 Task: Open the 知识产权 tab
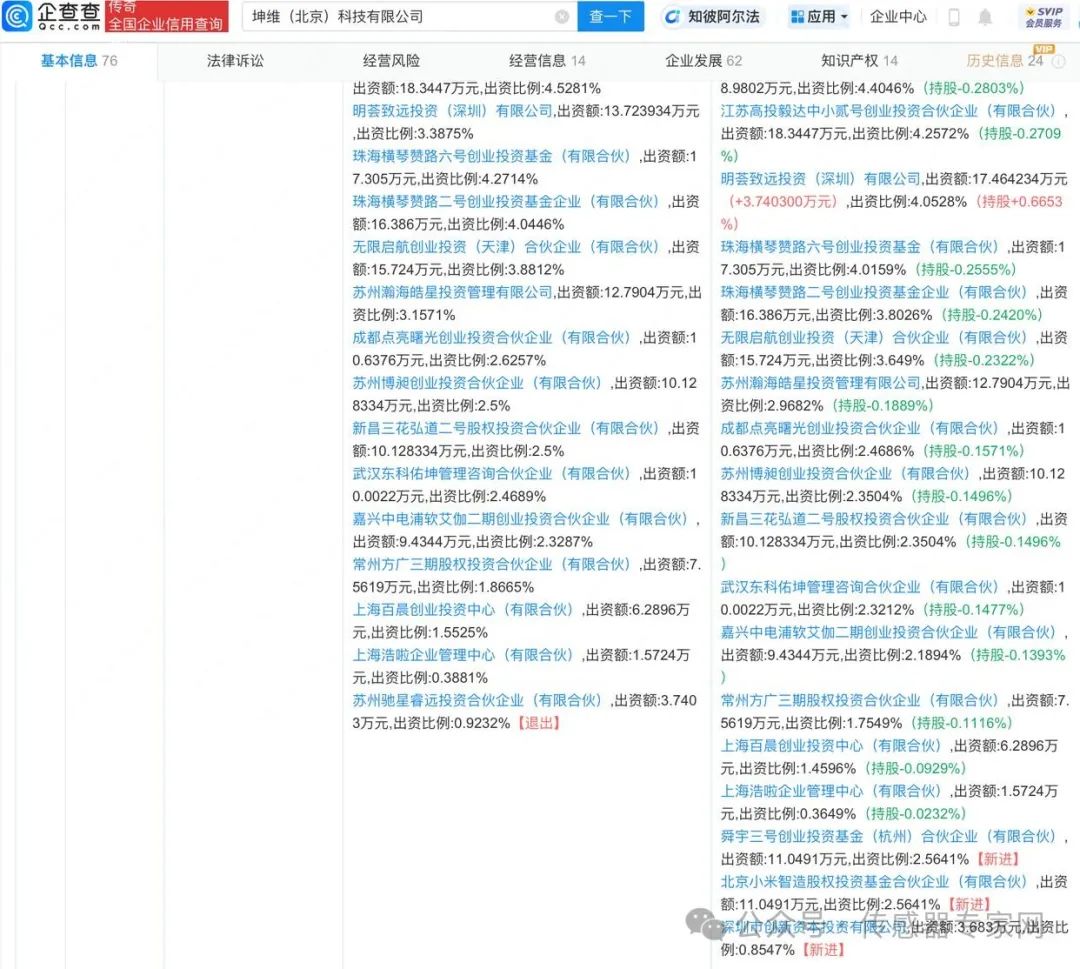[859, 61]
